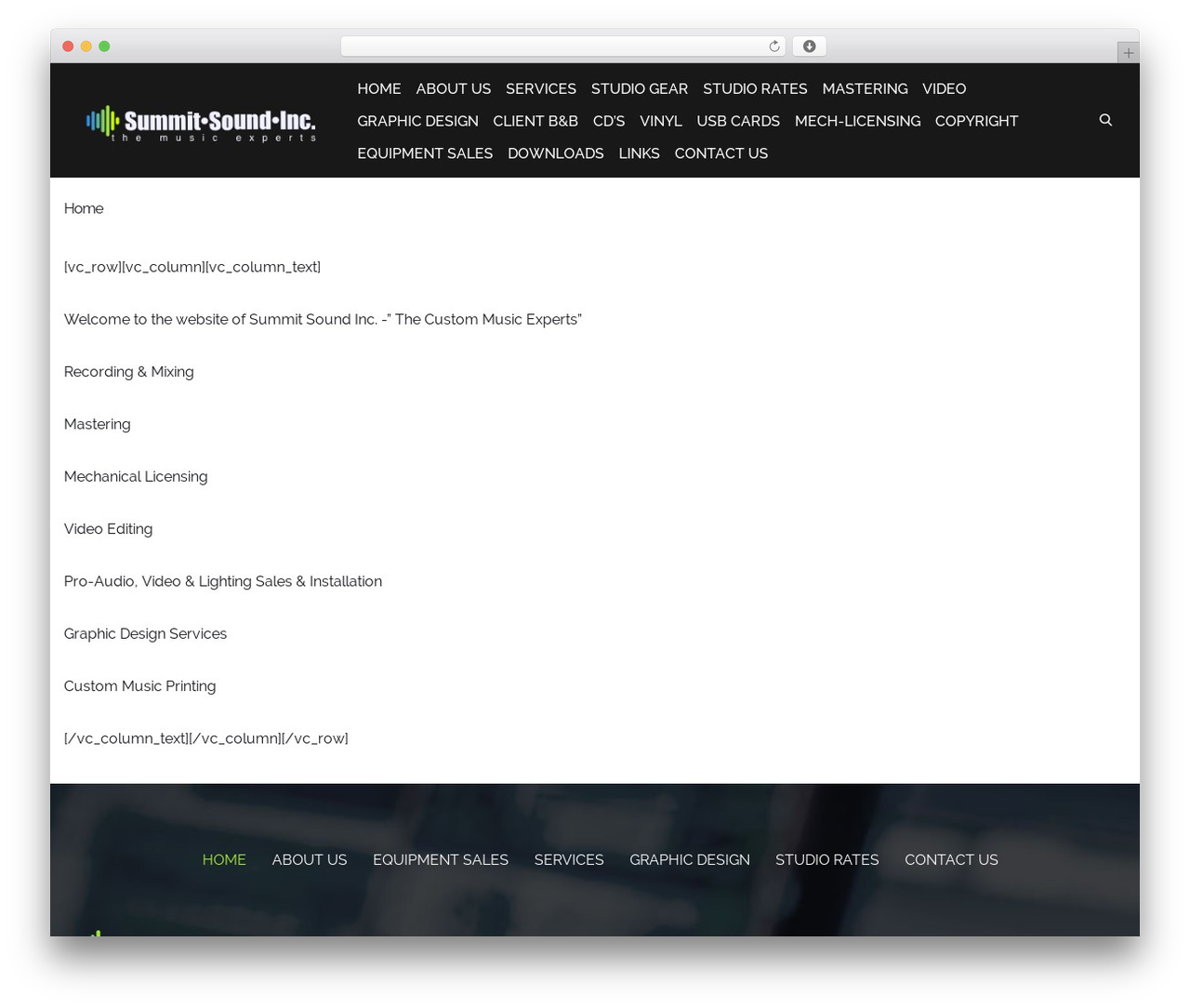Select Mech-Licensing in the navigation
1190x1008 pixels.
(x=857, y=121)
